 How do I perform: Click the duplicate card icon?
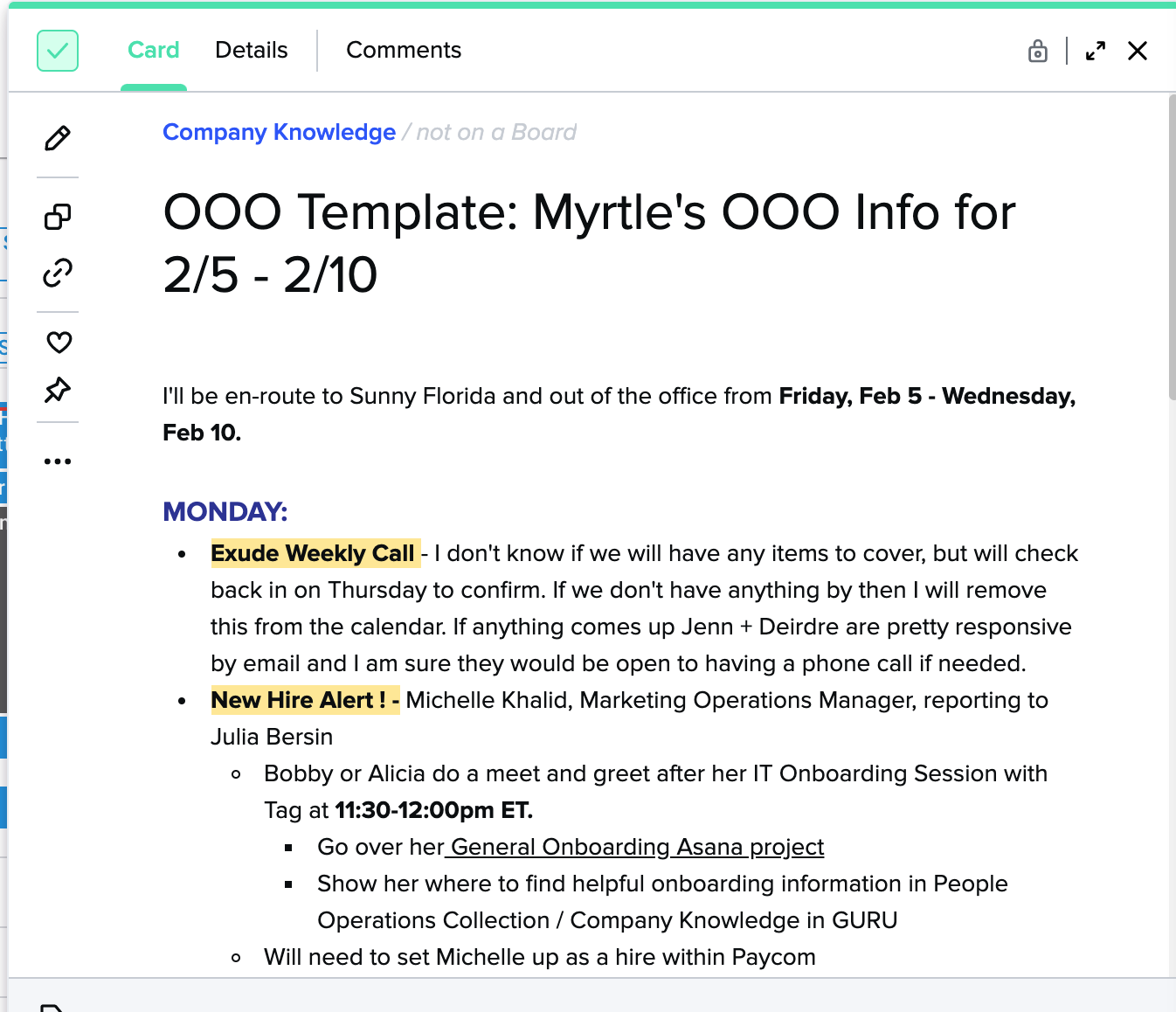(x=58, y=217)
